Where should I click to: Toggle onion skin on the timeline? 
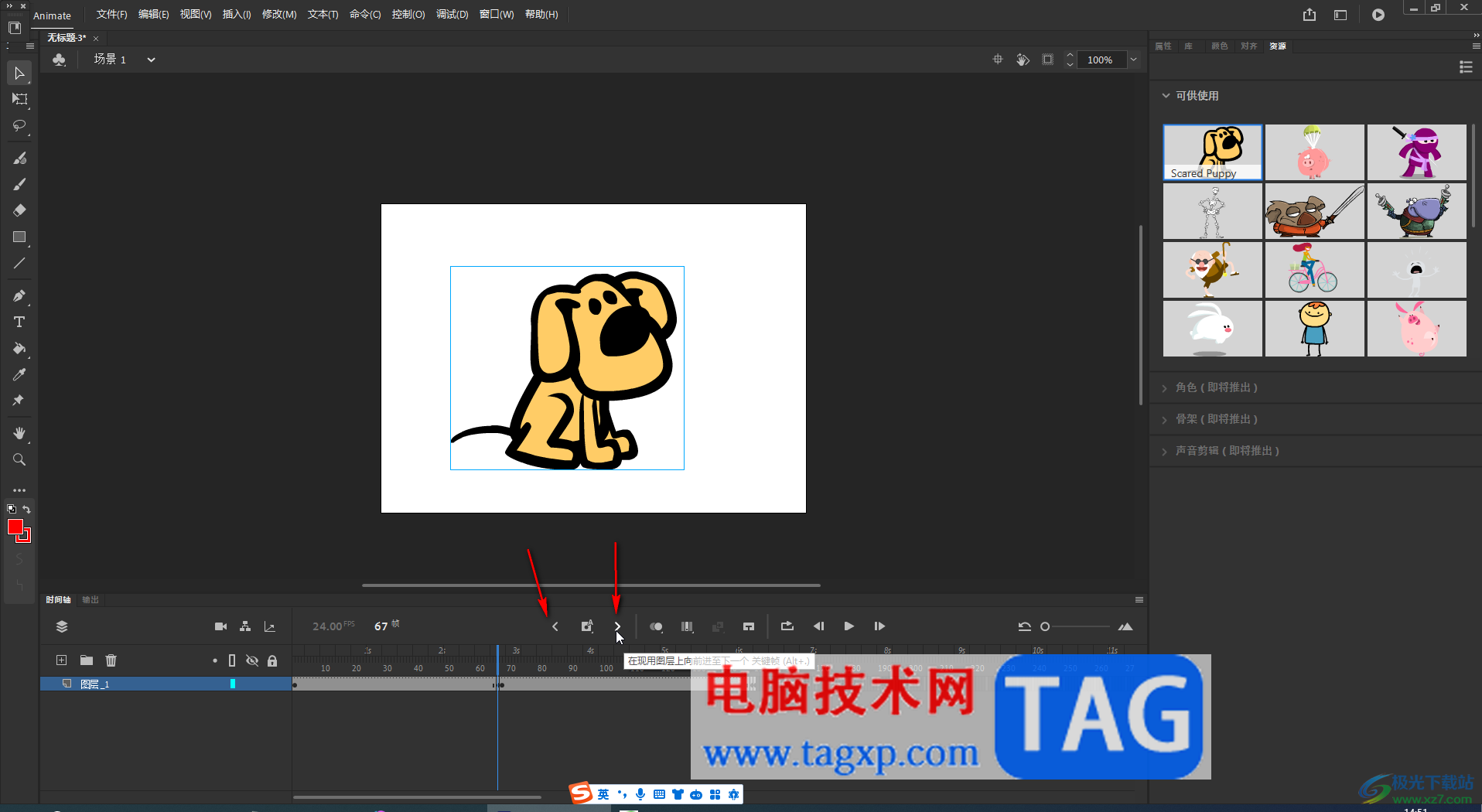tap(656, 626)
